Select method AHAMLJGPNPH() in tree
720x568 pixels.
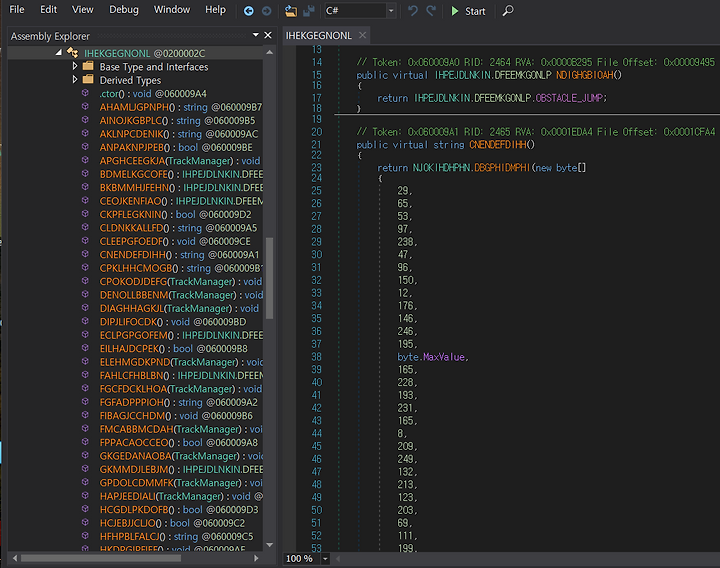point(181,107)
